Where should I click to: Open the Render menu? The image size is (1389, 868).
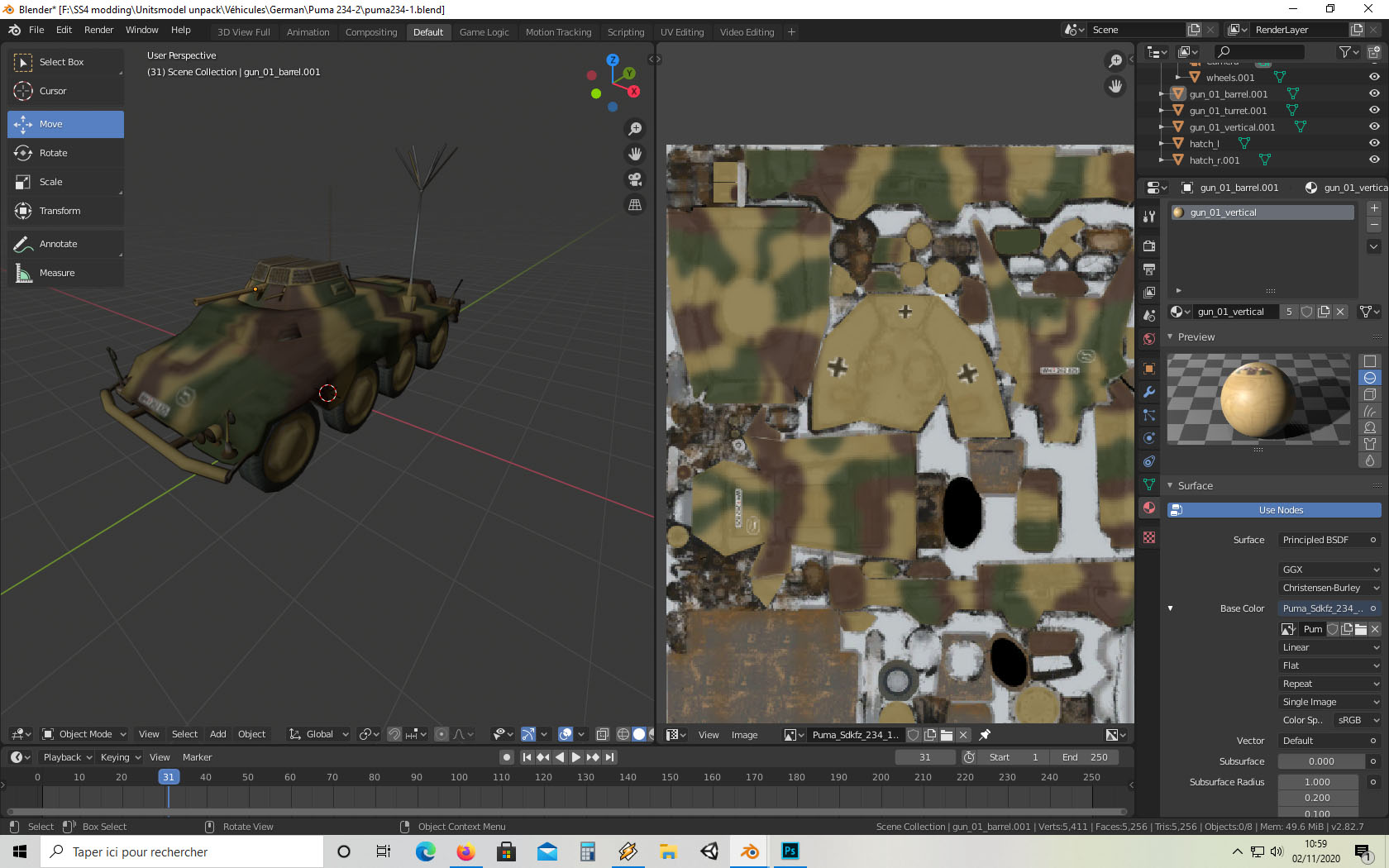coord(99,30)
